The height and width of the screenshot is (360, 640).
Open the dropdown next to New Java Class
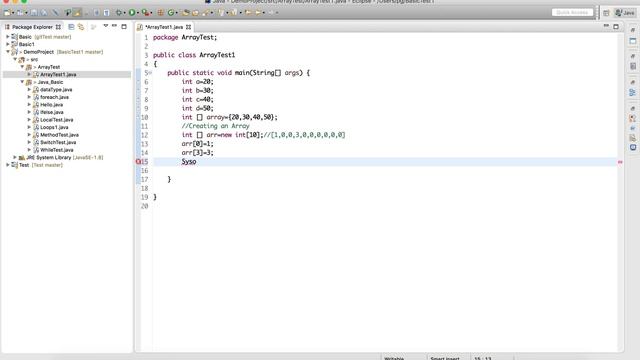coord(176,13)
